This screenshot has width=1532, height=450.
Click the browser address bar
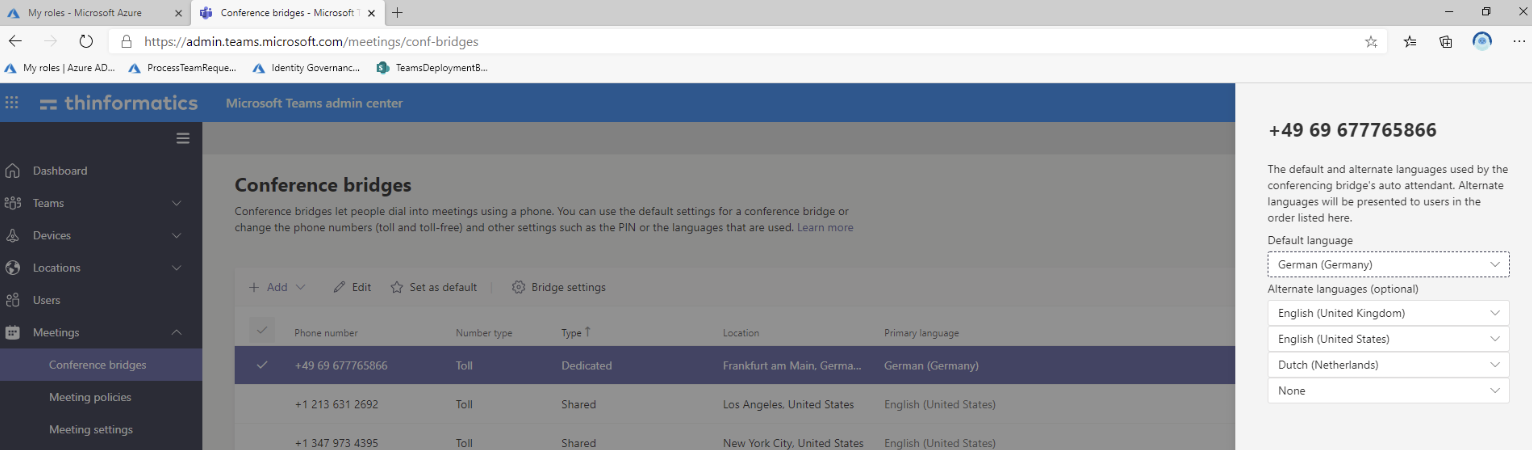point(700,42)
